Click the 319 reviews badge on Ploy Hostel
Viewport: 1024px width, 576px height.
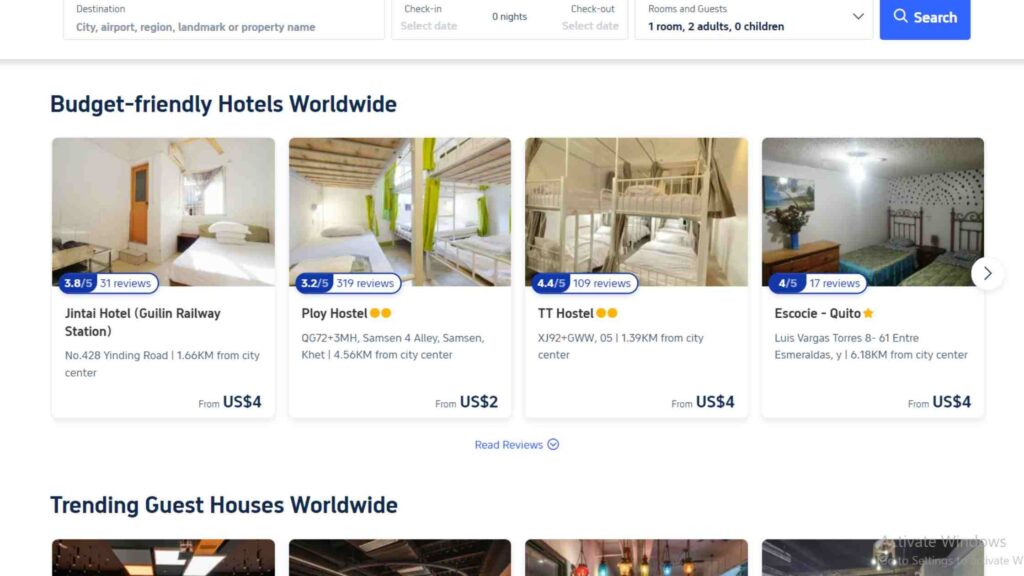click(x=365, y=283)
